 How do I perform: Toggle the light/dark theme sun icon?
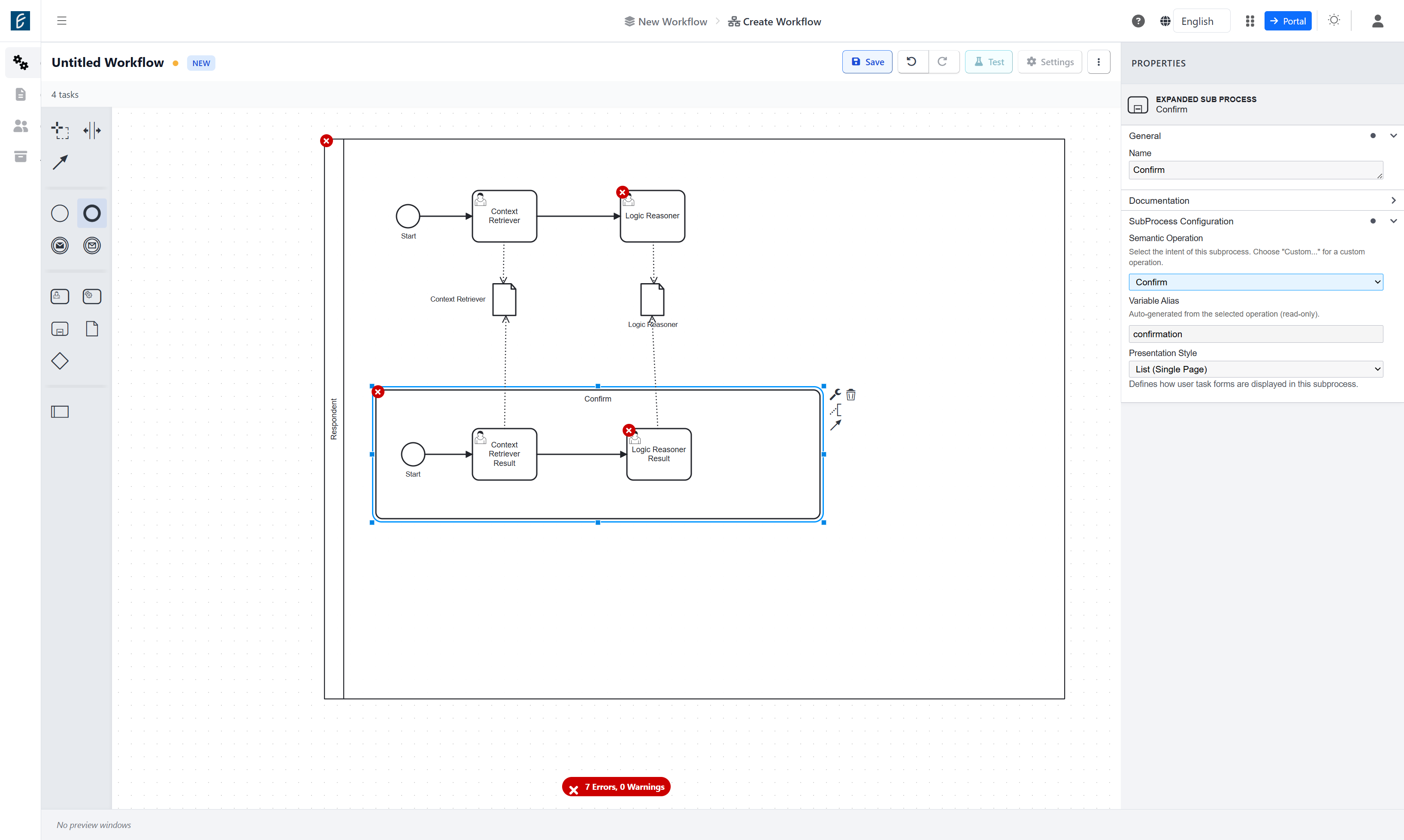point(1334,20)
